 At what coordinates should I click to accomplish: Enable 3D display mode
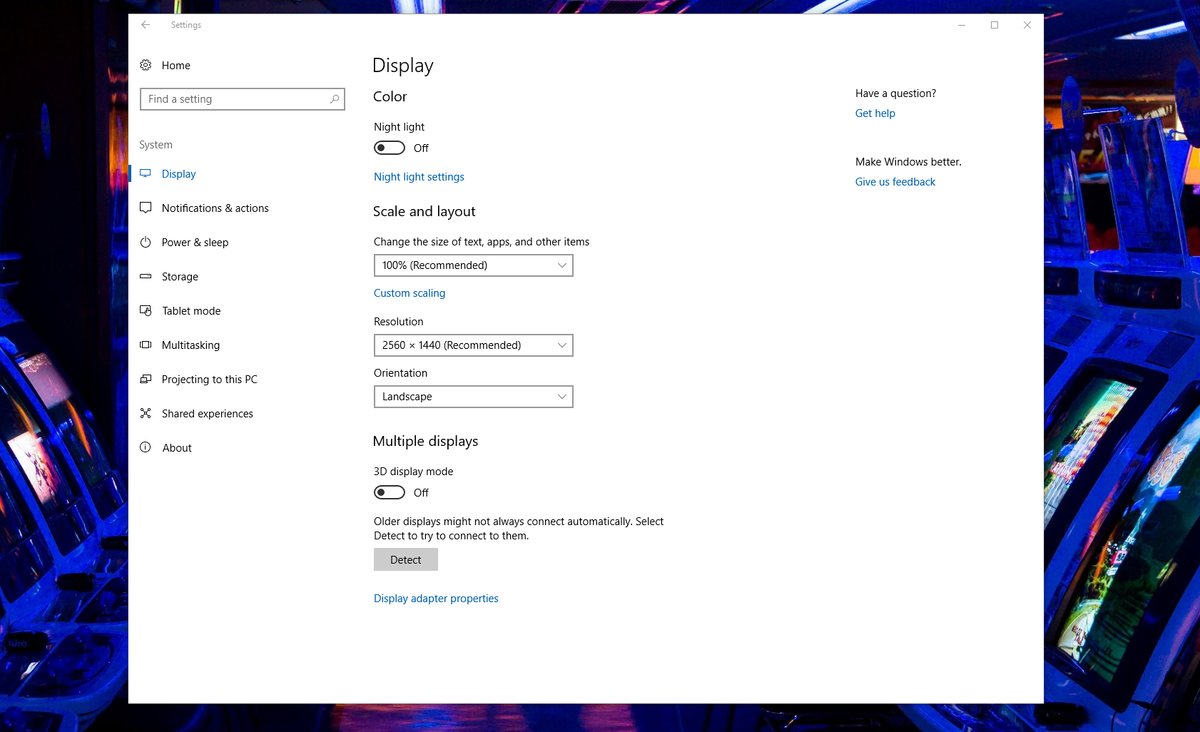pyautogui.click(x=389, y=492)
